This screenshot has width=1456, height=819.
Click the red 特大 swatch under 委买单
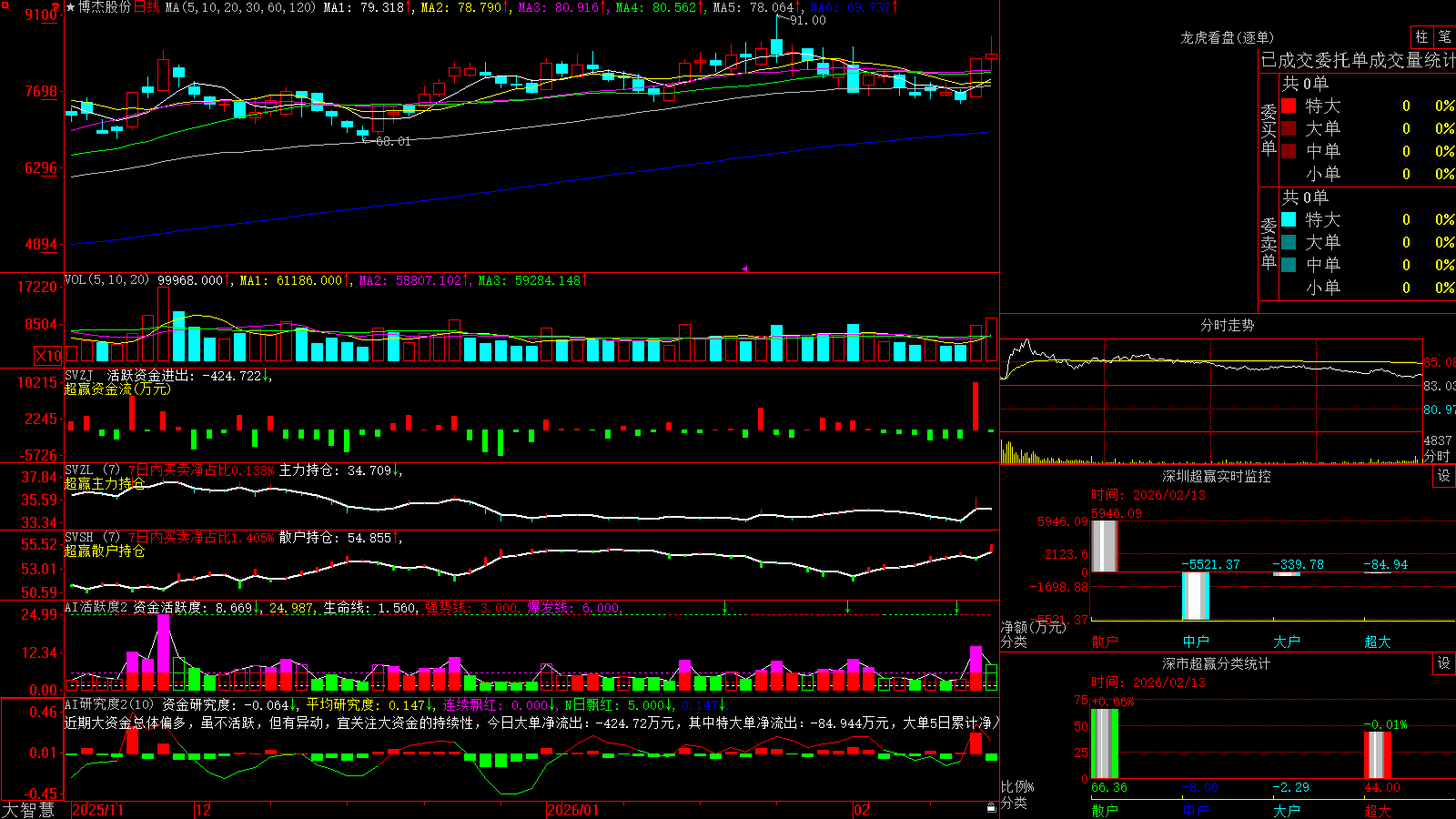(x=1289, y=106)
